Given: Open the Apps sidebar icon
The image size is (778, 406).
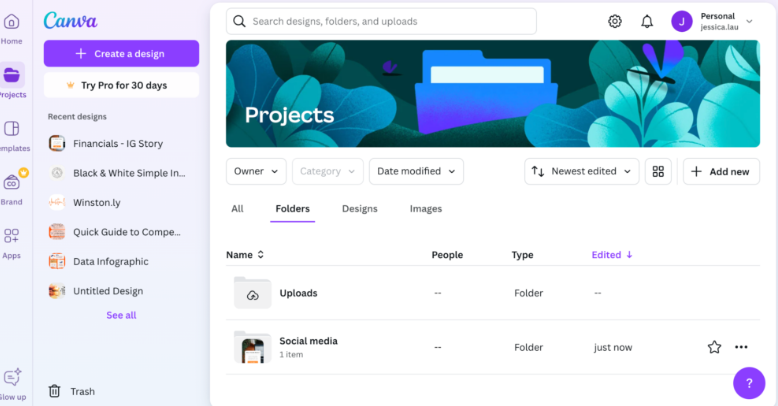Looking at the screenshot, I should click(11, 236).
